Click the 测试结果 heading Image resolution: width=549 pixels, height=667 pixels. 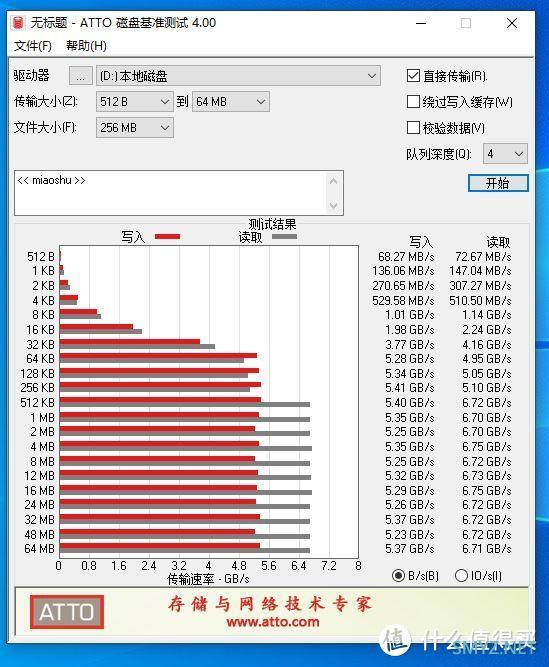pyautogui.click(x=272, y=224)
